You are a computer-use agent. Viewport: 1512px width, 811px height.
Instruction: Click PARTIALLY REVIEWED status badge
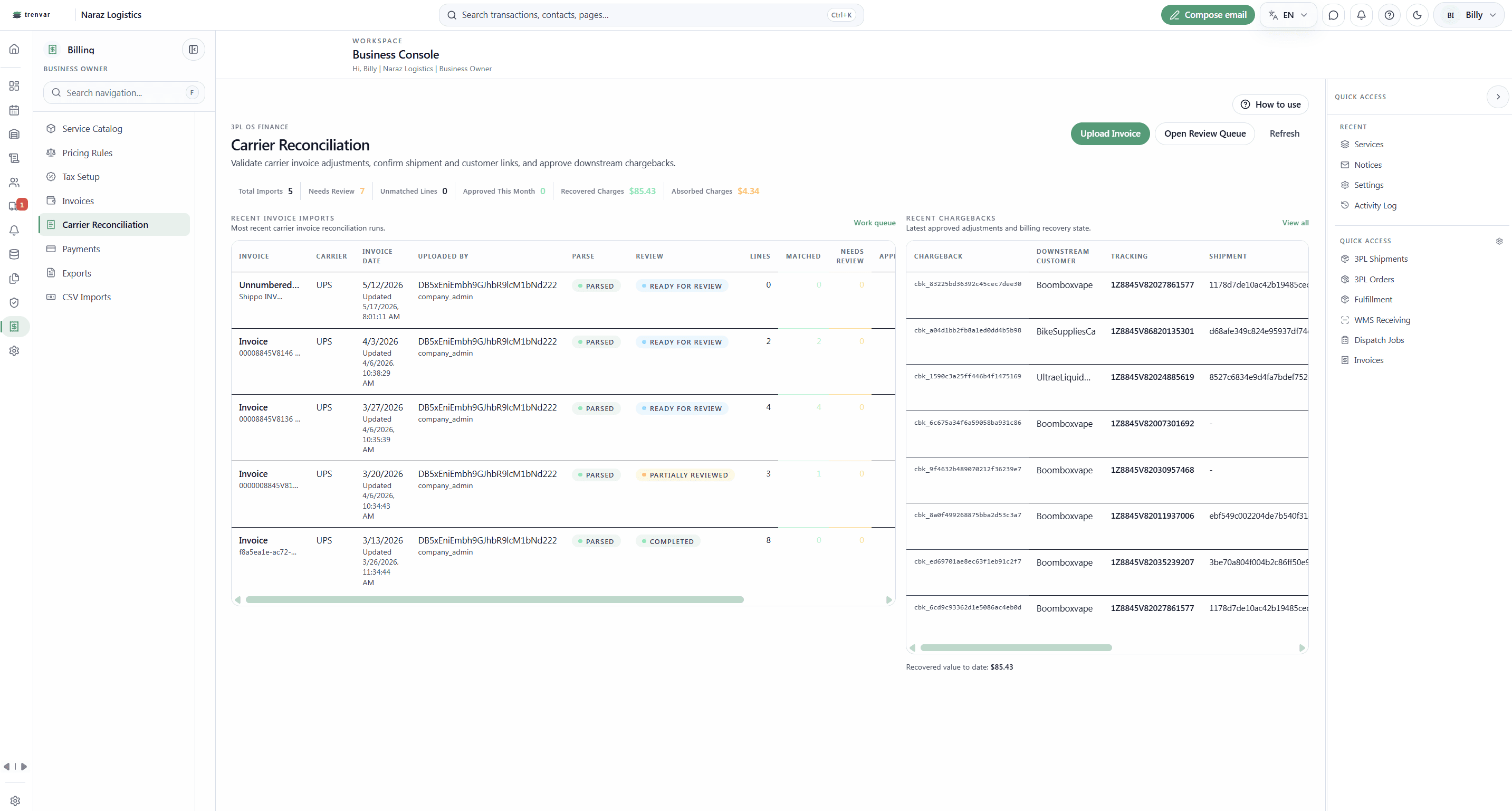685,474
